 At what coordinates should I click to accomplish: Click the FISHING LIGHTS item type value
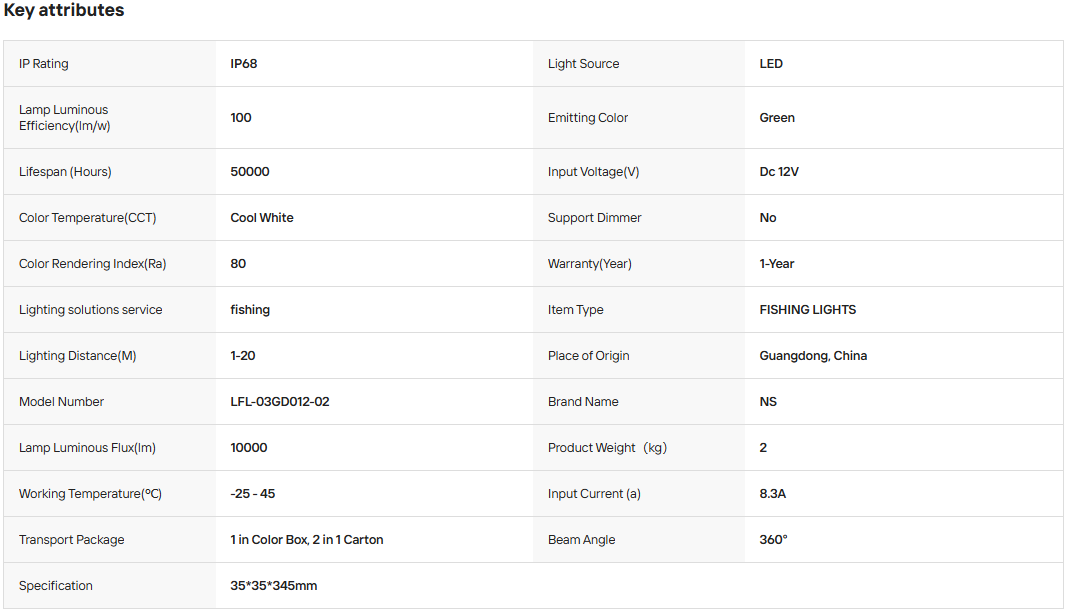[808, 310]
